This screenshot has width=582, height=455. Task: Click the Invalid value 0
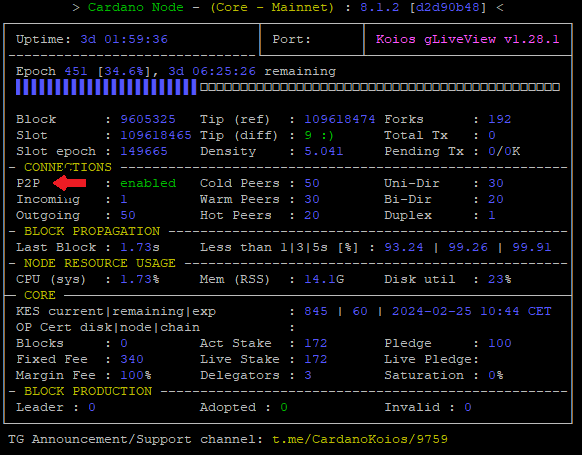tap(468, 407)
